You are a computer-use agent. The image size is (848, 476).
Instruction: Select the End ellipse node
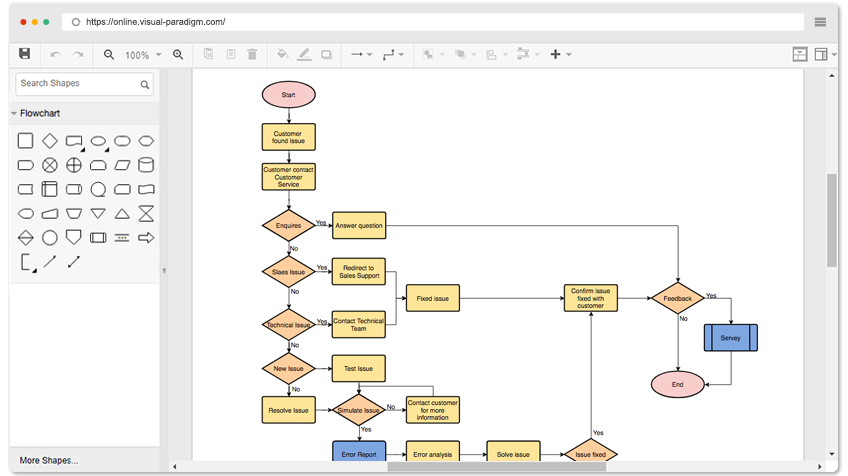tap(678, 384)
